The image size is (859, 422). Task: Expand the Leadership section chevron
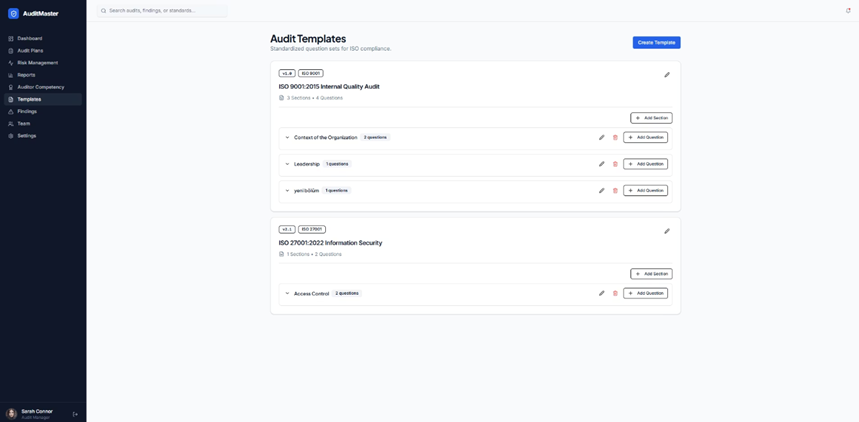[x=287, y=164]
